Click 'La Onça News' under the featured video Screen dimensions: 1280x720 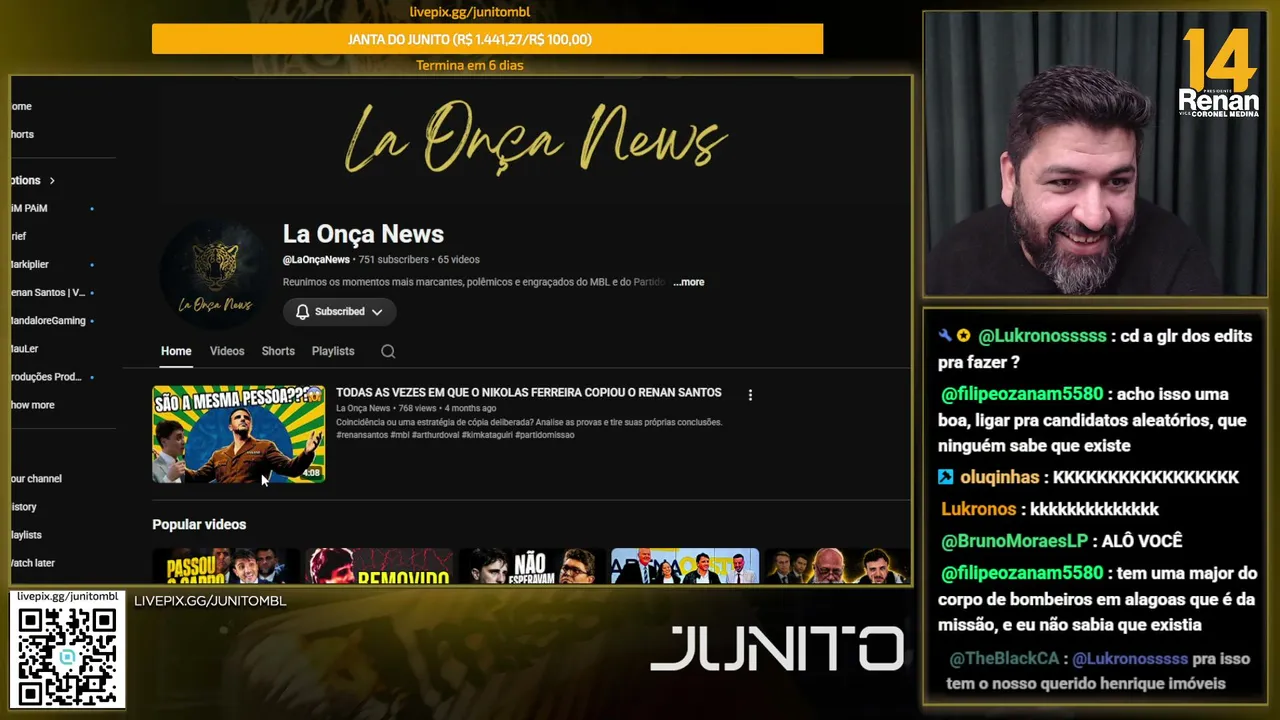pos(363,408)
